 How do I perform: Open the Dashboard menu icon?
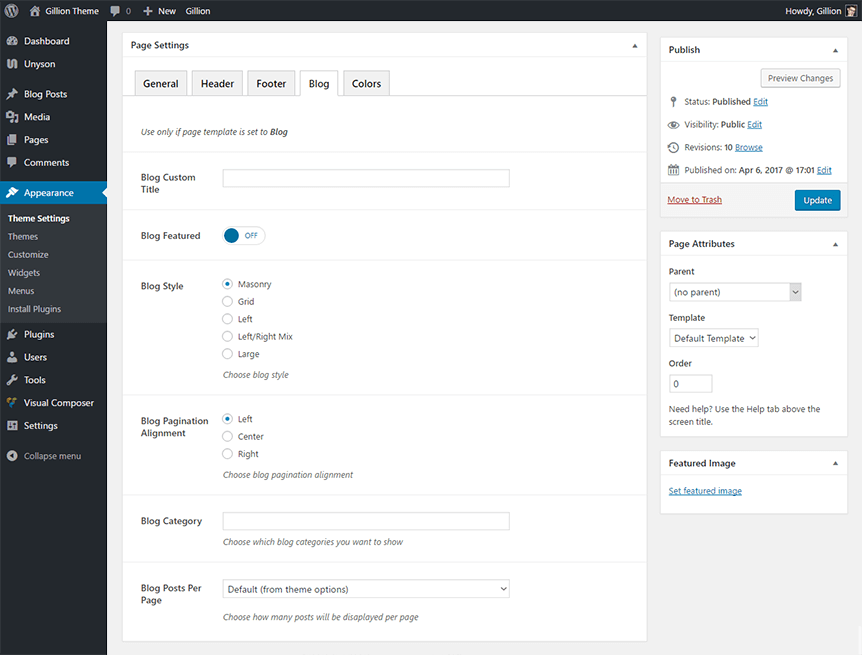pos(12,41)
